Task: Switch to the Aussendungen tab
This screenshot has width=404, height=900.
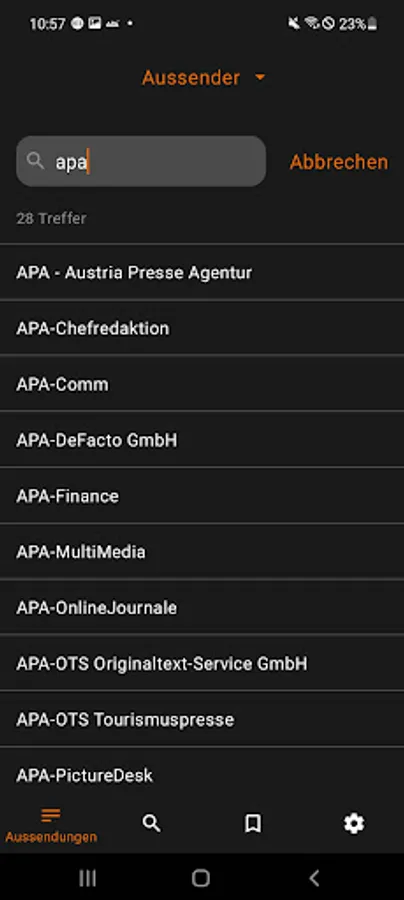Action: 51,825
